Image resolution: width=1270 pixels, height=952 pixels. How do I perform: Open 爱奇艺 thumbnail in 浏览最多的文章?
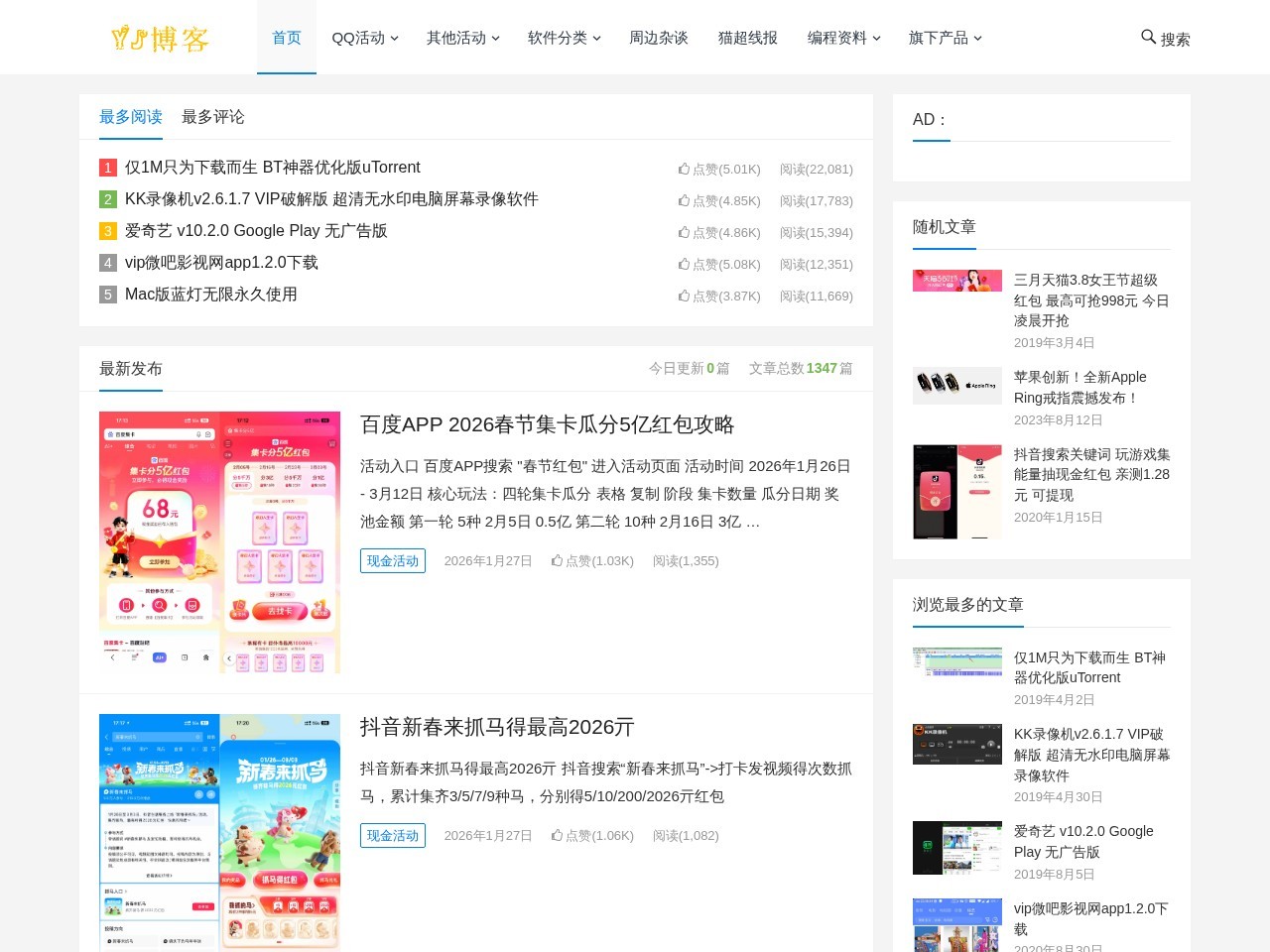(x=957, y=848)
